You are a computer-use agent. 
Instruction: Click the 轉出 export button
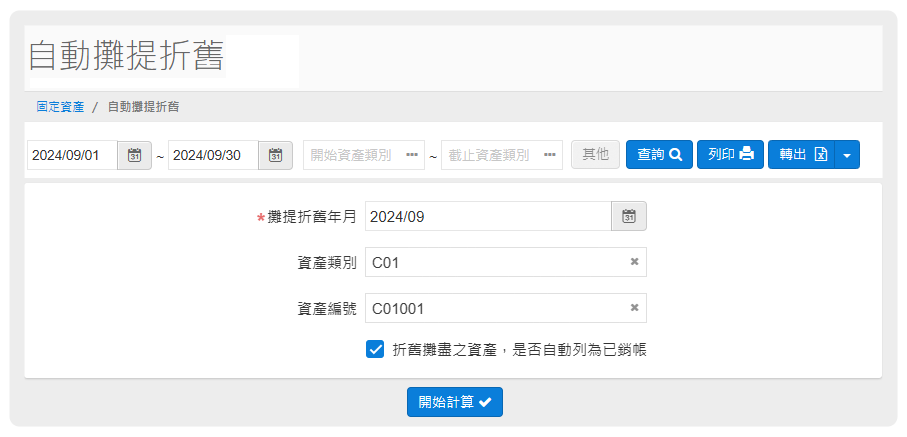pyautogui.click(x=801, y=155)
